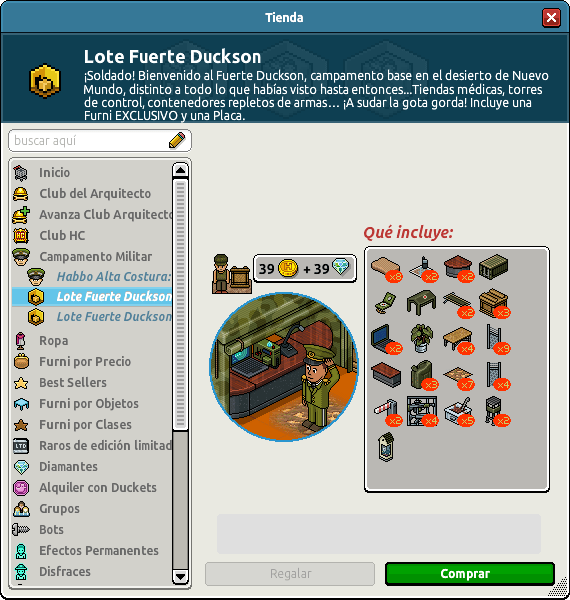Select the green military container icon

tap(493, 266)
